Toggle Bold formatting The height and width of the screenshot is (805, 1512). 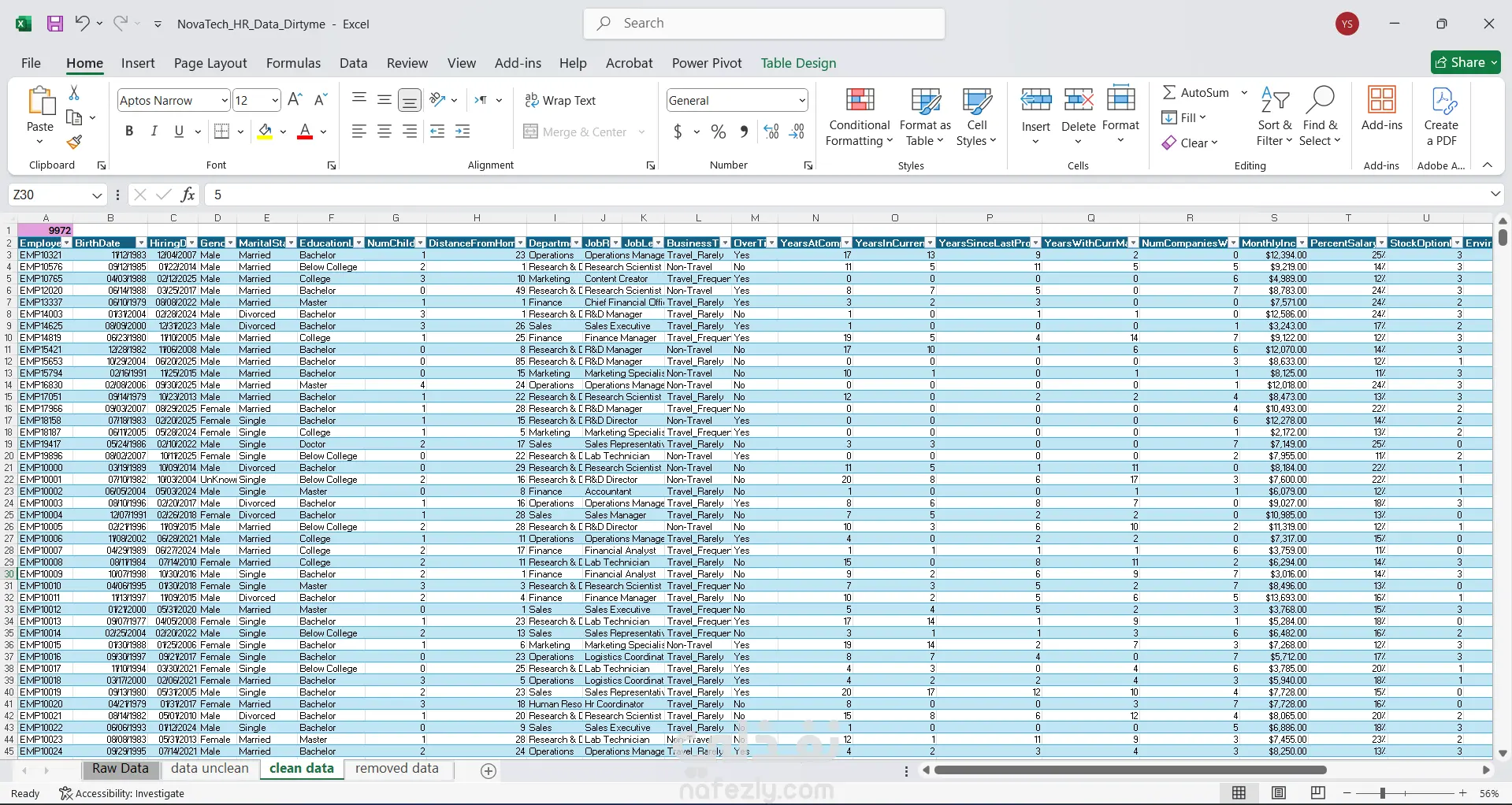tap(129, 132)
